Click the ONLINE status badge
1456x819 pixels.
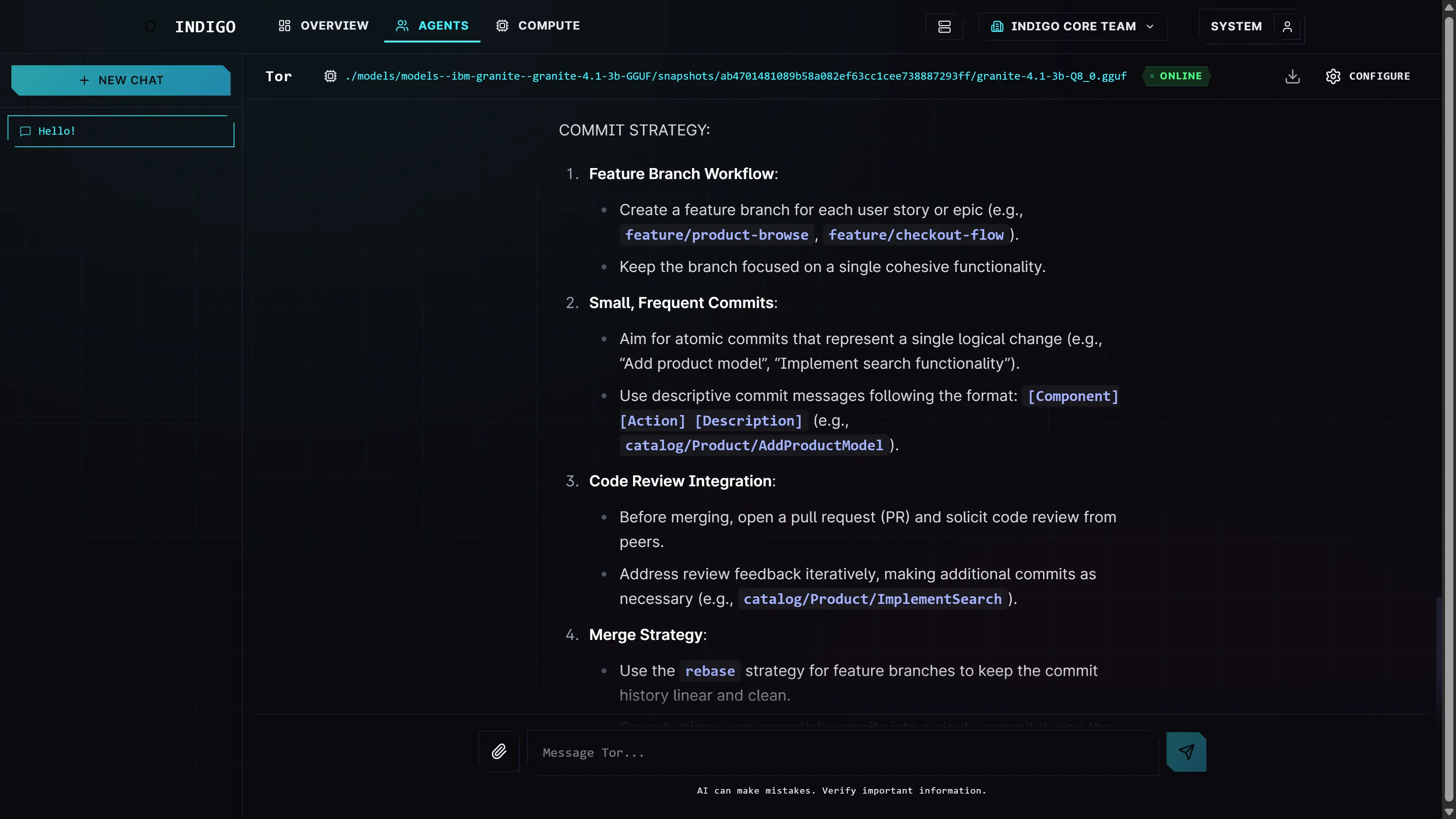click(x=1176, y=76)
